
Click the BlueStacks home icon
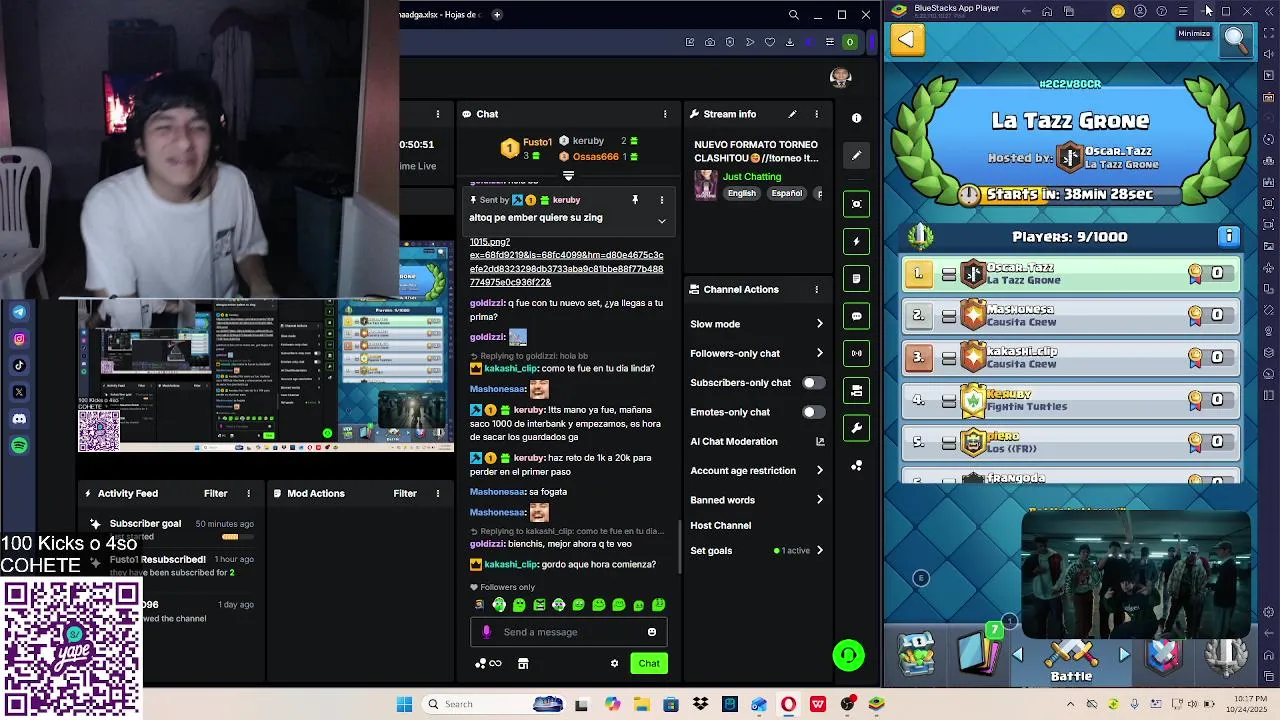pos(1047,11)
